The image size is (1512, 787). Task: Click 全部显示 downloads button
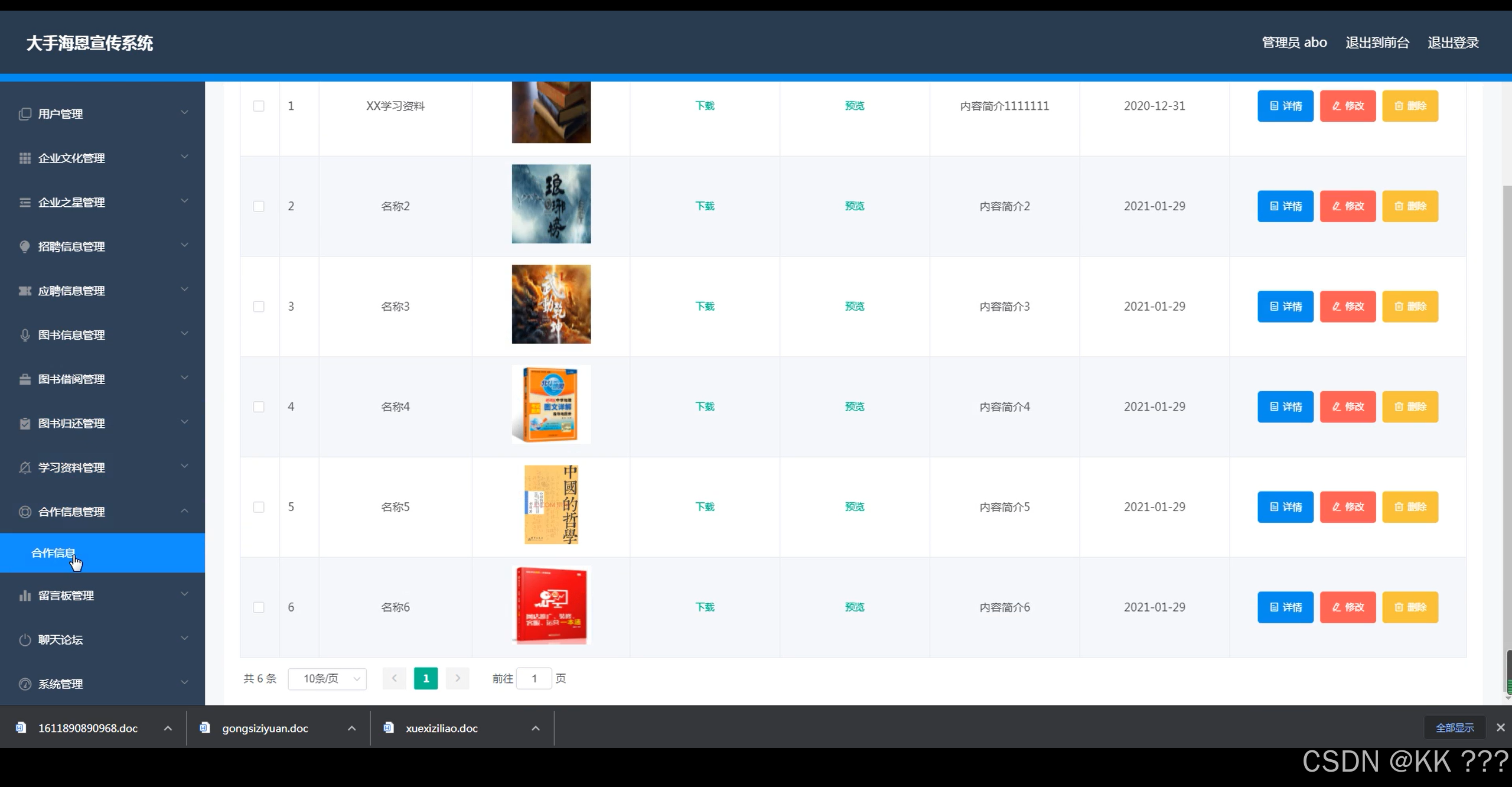tap(1455, 728)
